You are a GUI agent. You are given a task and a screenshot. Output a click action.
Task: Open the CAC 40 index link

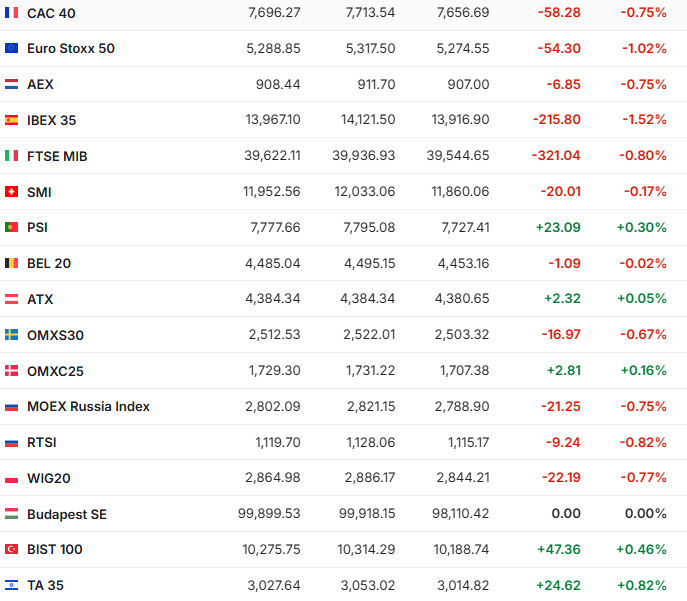51,13
